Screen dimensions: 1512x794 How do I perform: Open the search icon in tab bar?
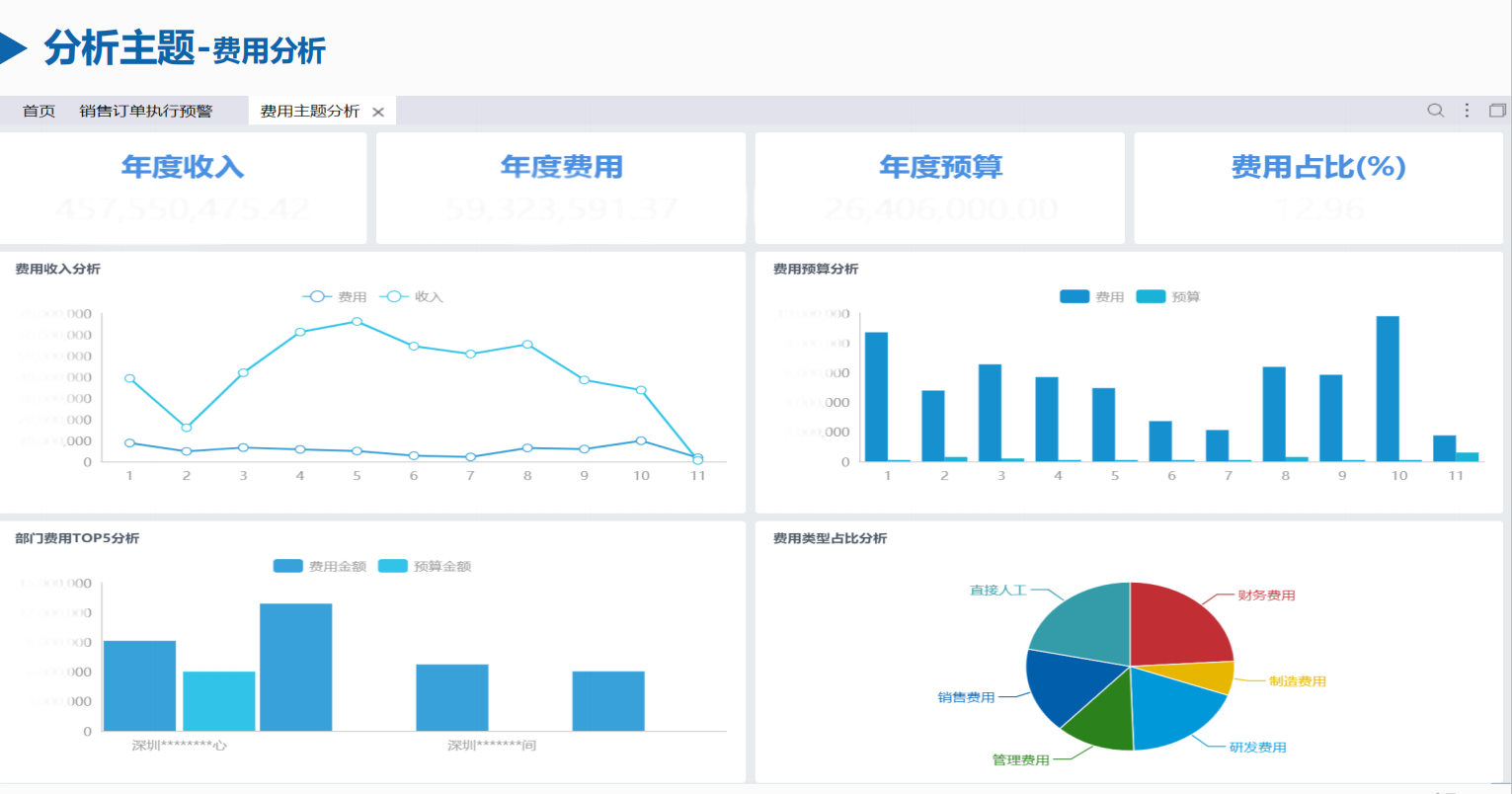1436,111
